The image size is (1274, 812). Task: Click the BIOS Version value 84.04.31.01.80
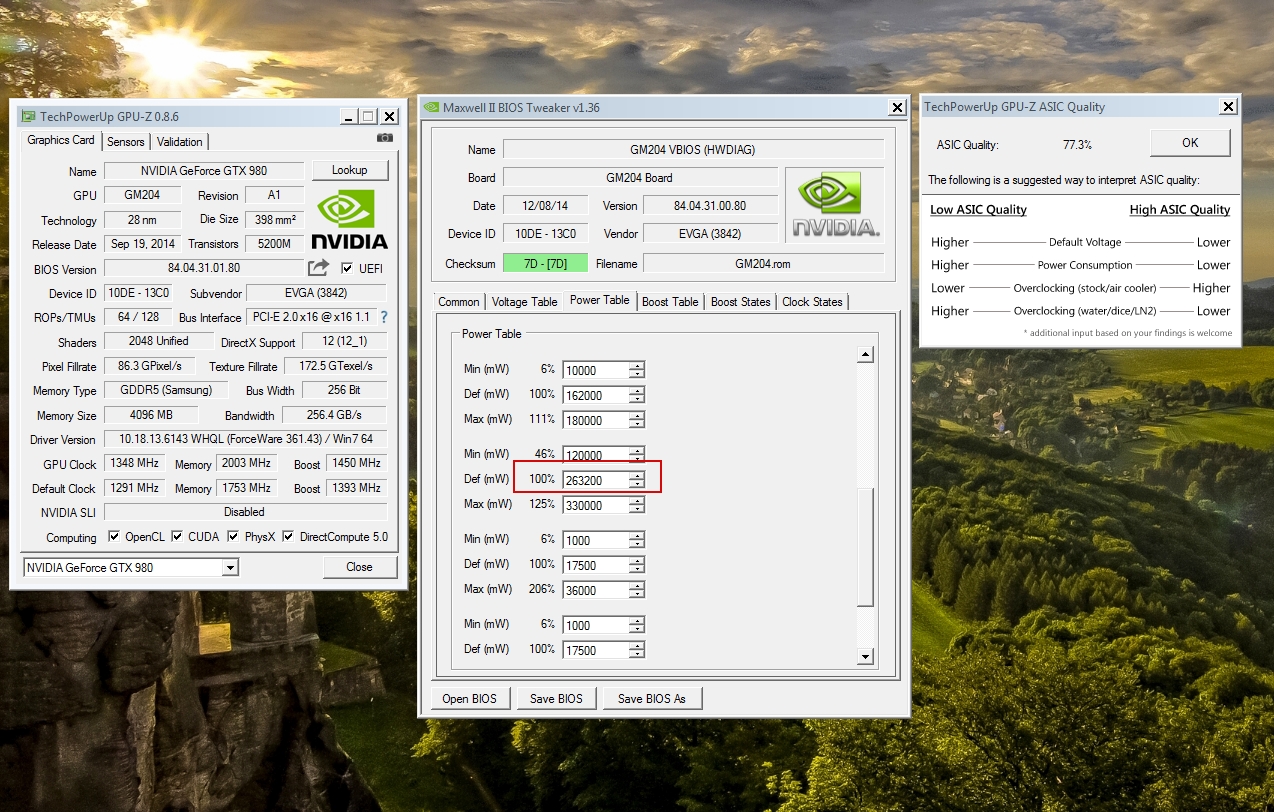[203, 268]
